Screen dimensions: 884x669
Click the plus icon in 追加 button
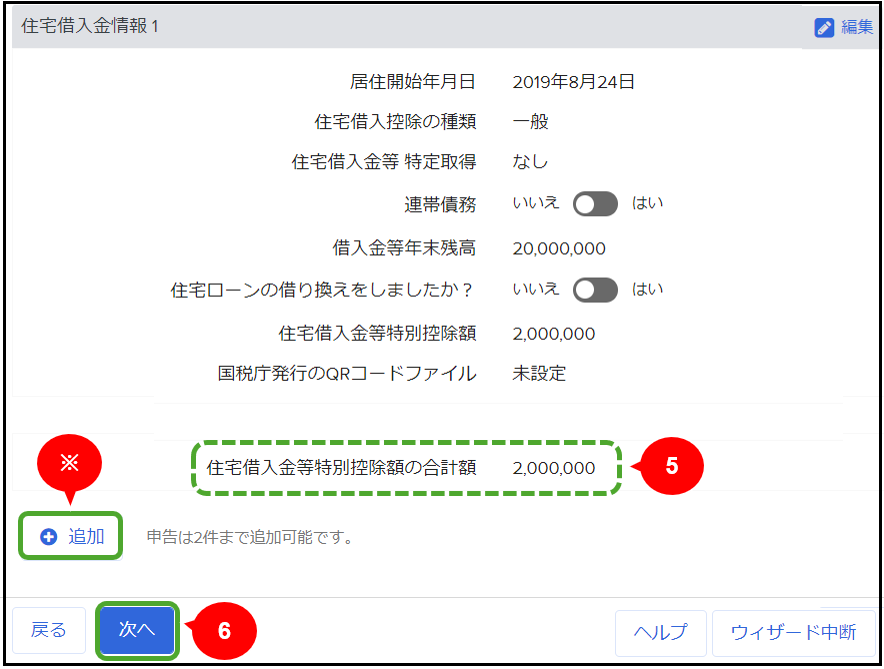coord(48,537)
